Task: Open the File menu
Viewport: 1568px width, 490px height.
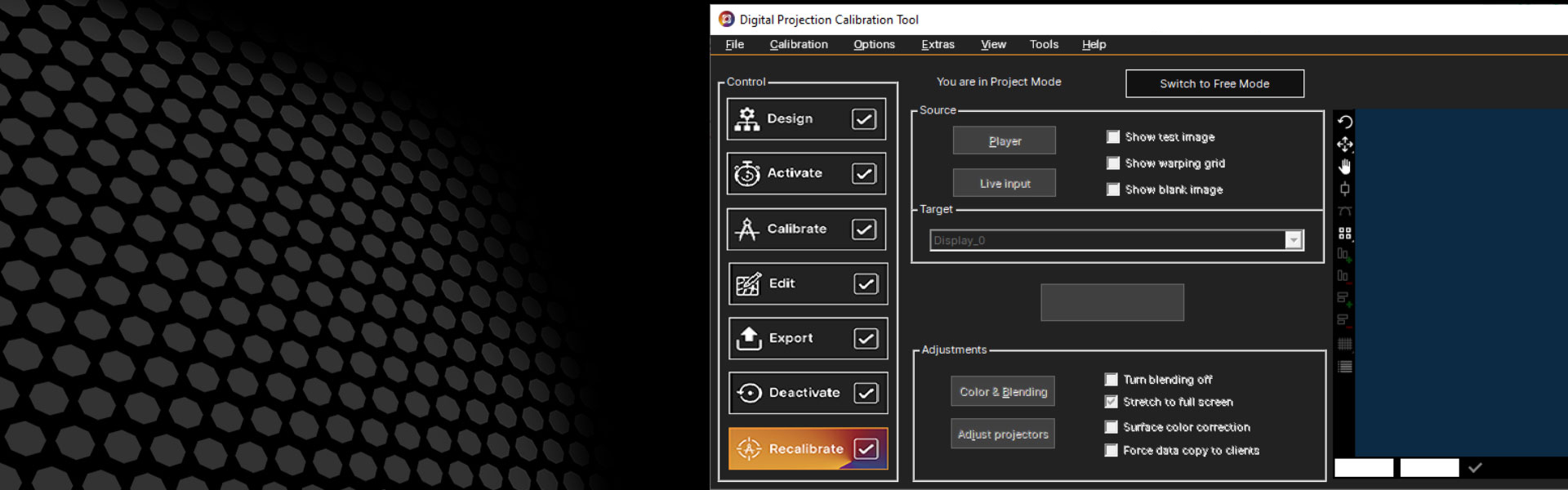Action: click(x=735, y=44)
